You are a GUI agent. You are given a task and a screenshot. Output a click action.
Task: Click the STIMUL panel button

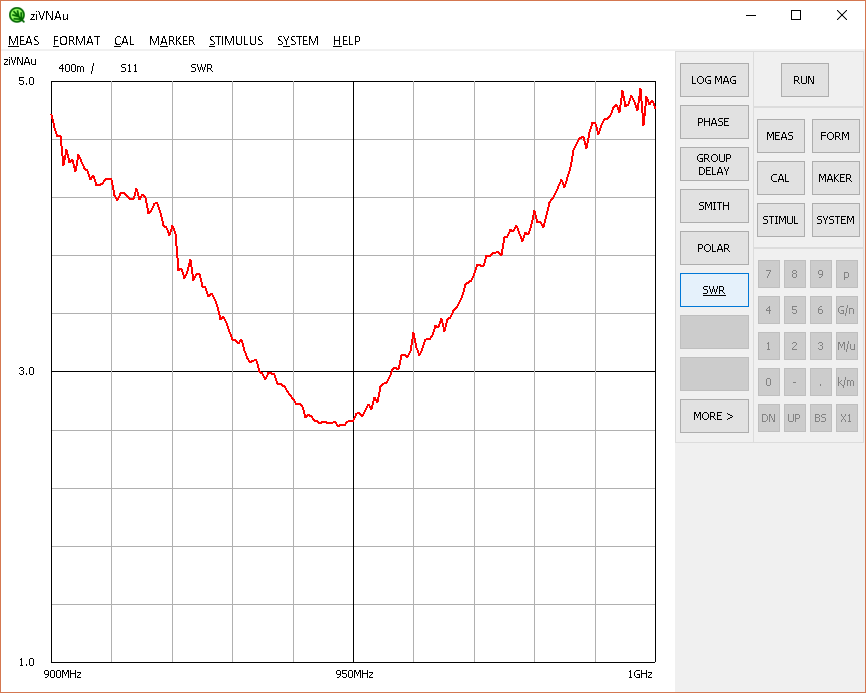point(780,220)
